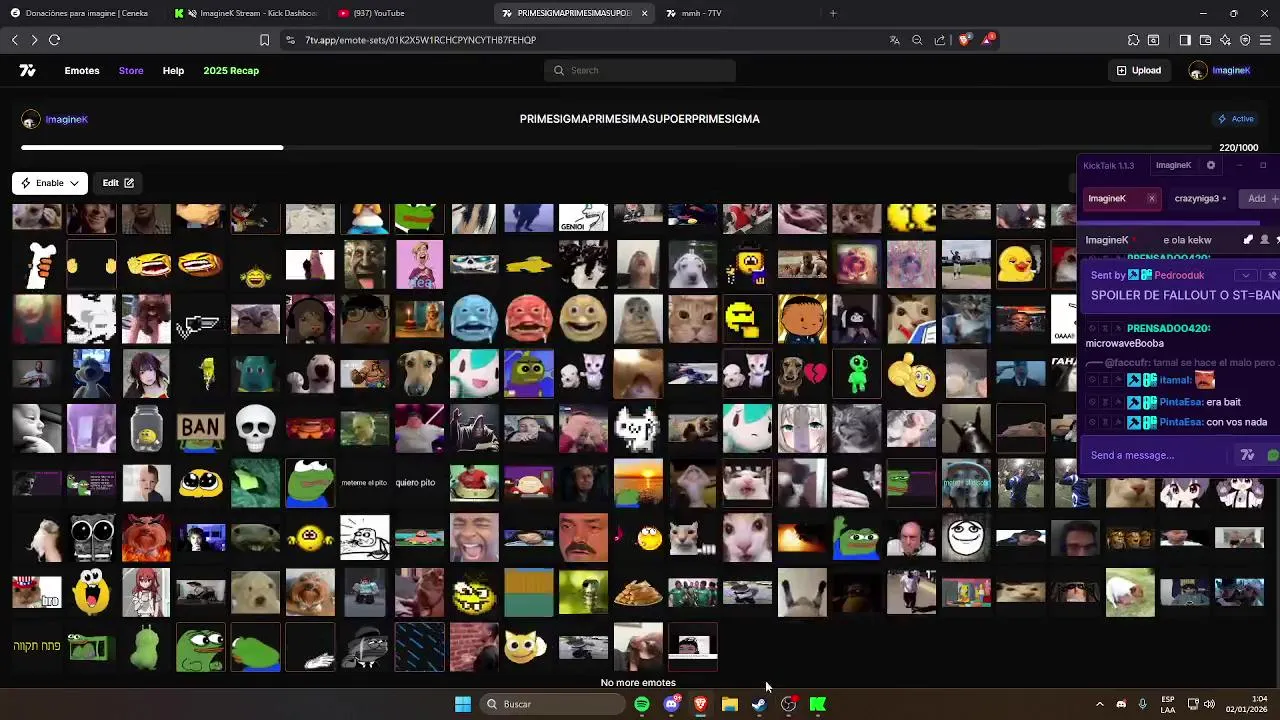Viewport: 1280px width, 720px height.
Task: Click the 7TV logo icon
Action: [27, 70]
